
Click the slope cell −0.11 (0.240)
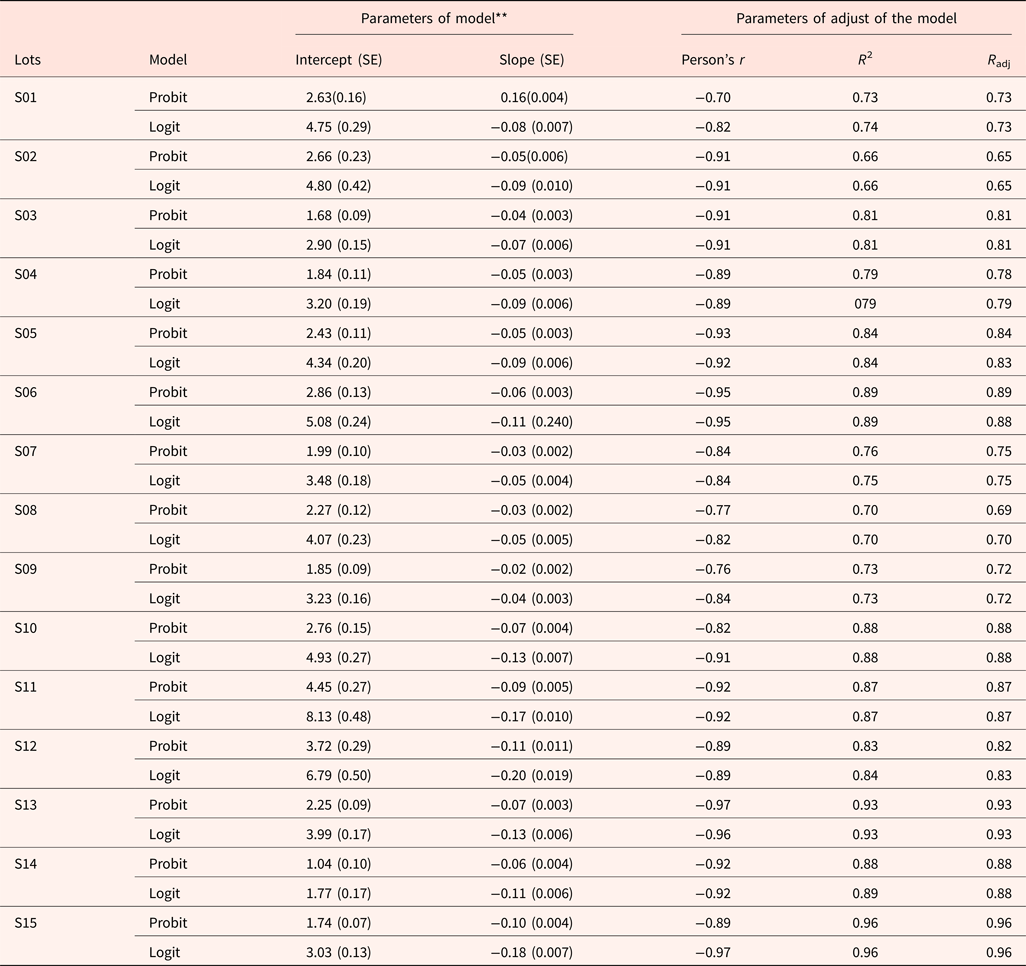coord(531,422)
